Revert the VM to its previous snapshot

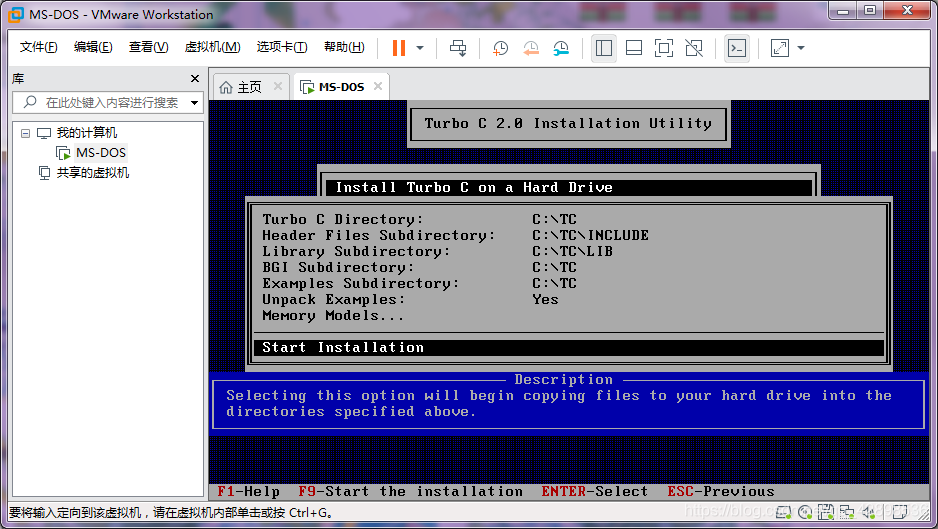tap(531, 48)
